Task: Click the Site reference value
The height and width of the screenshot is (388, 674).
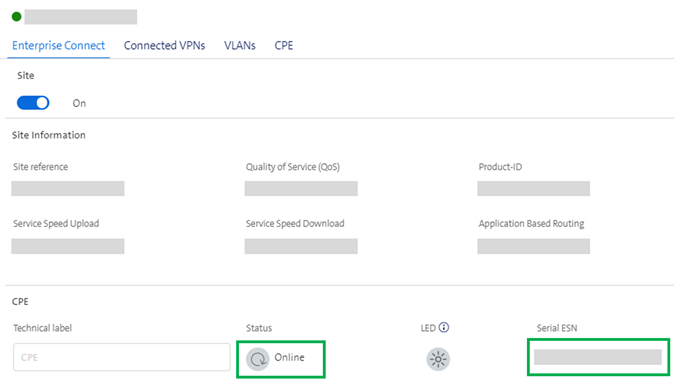Action: [68, 189]
